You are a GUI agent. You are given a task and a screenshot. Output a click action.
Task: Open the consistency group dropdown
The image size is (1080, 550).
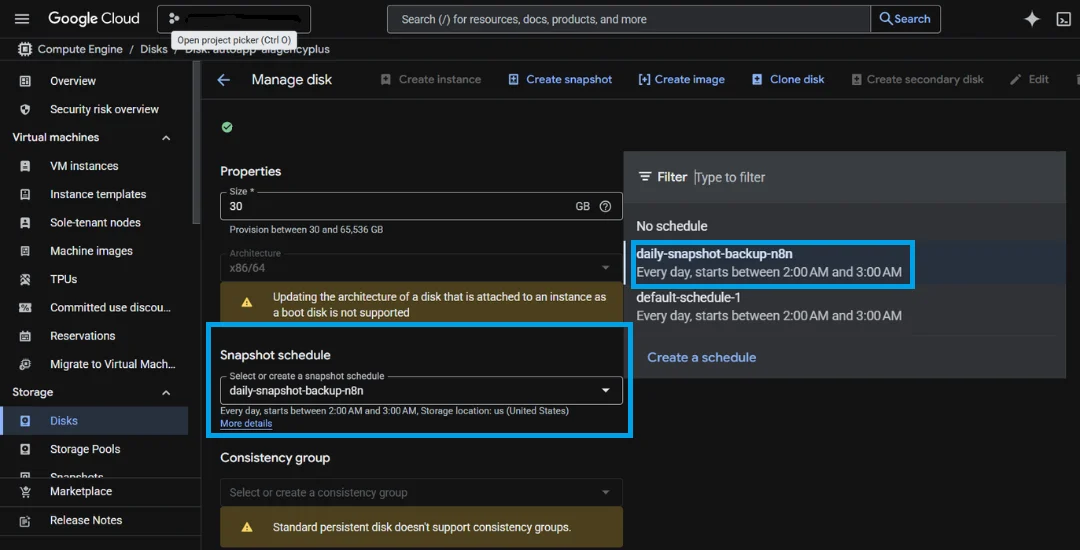[421, 492]
